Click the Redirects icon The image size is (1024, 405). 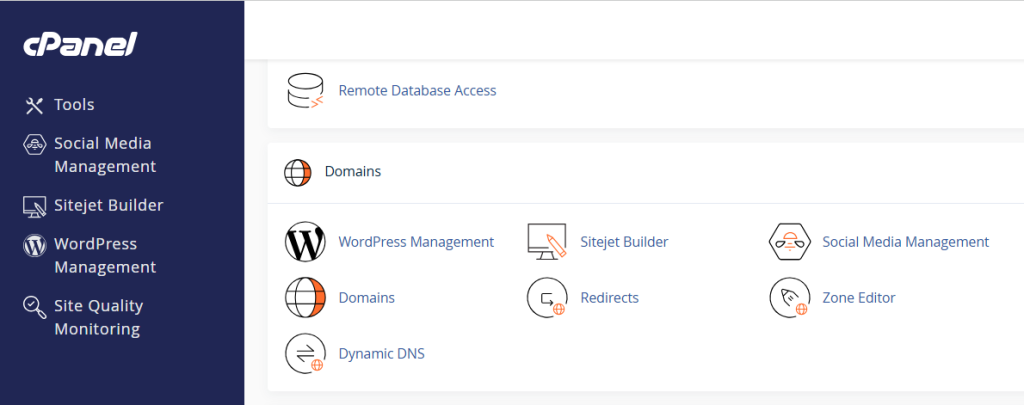click(547, 298)
